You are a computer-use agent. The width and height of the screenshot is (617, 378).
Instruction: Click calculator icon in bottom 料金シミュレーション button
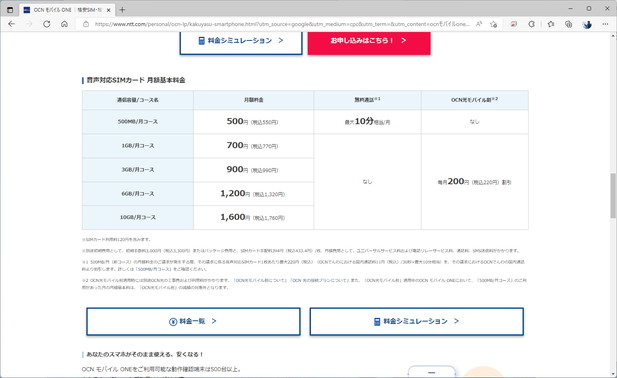tap(377, 322)
